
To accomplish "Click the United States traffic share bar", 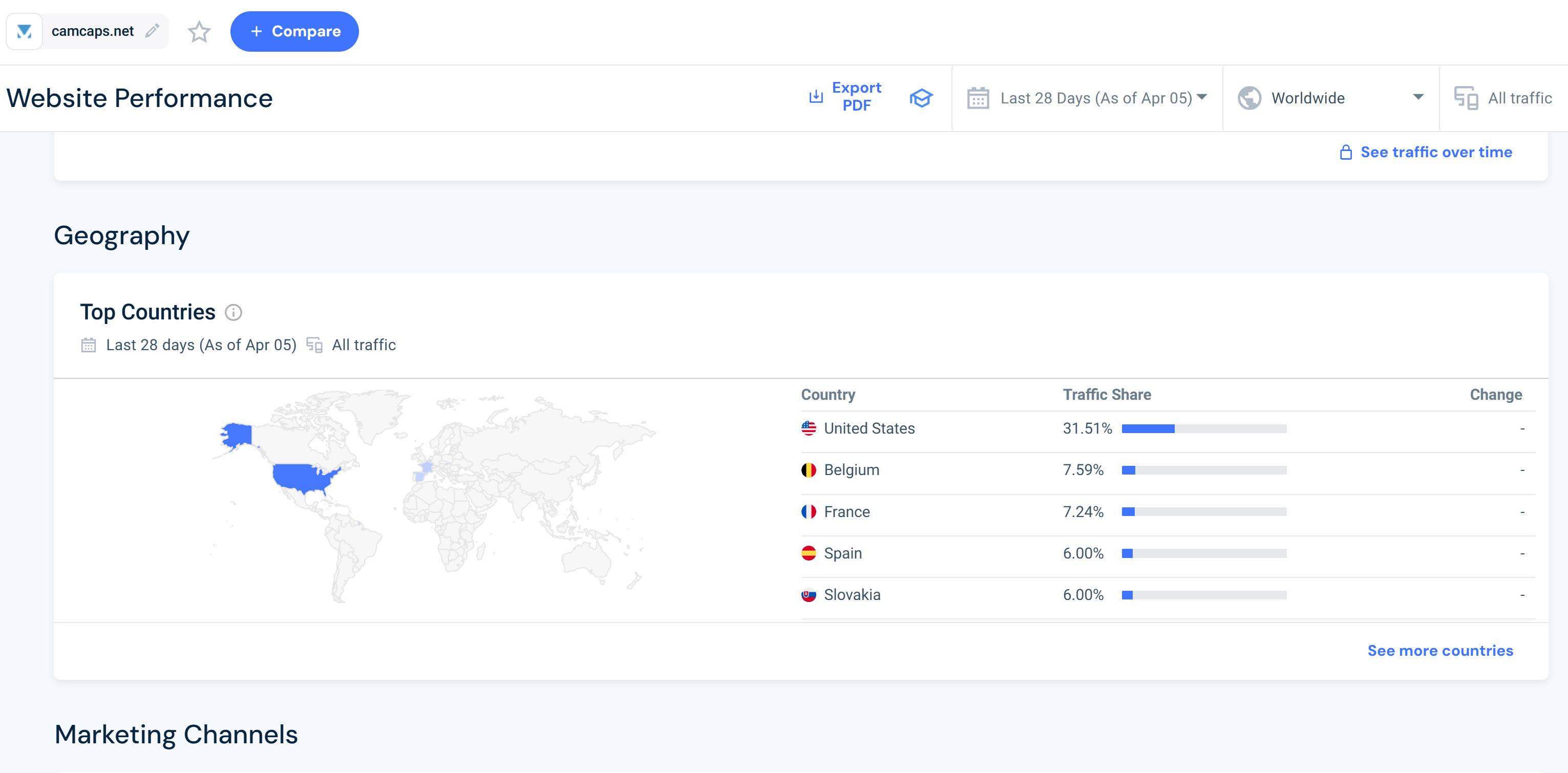I will pyautogui.click(x=1203, y=428).
